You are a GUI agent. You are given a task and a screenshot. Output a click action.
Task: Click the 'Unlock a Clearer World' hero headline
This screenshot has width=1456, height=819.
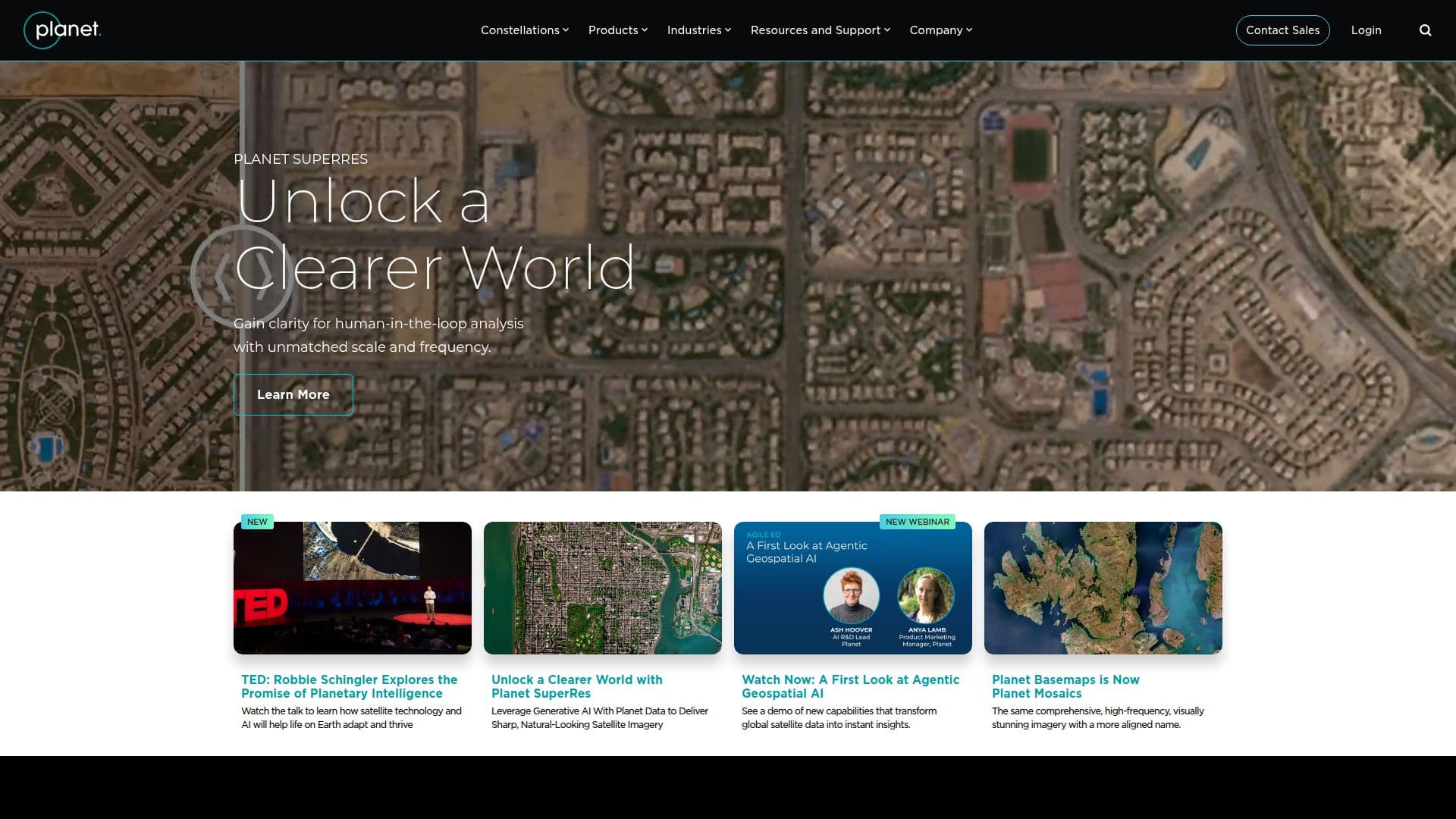(435, 234)
